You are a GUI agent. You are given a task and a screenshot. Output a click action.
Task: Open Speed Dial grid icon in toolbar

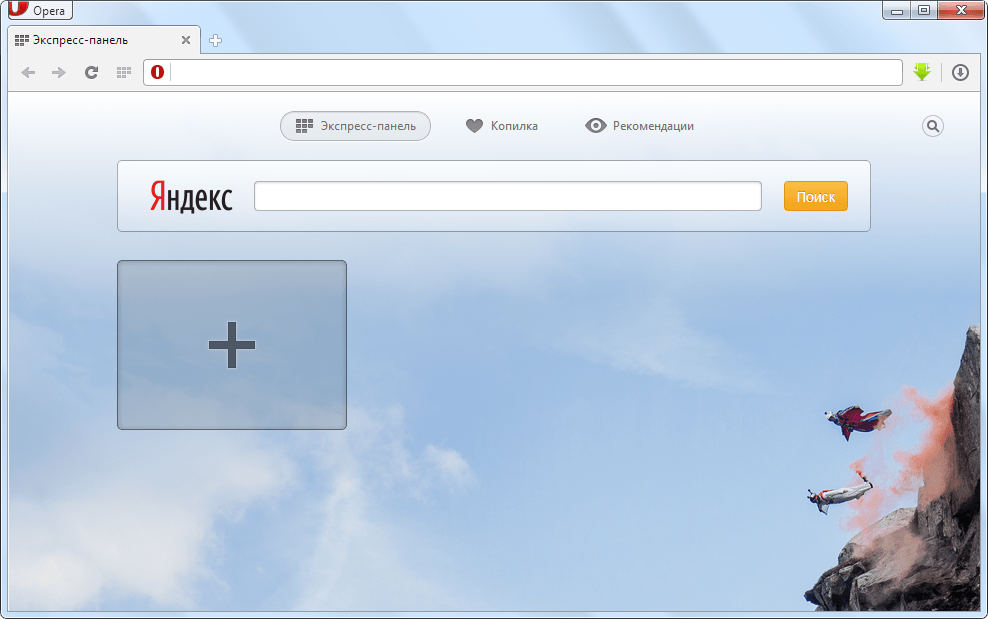(x=124, y=72)
